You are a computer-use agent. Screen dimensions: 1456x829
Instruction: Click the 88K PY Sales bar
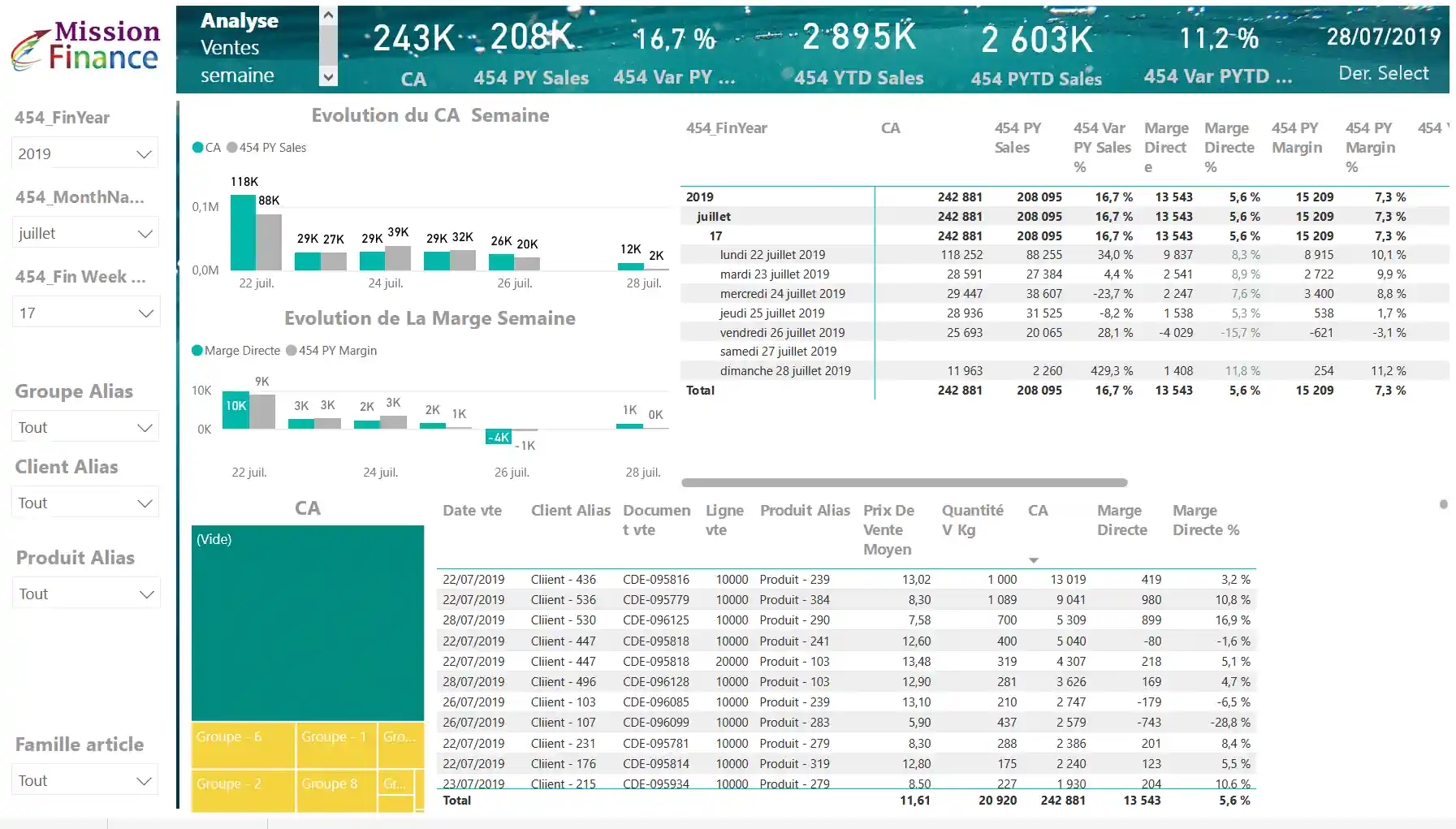pos(269,242)
